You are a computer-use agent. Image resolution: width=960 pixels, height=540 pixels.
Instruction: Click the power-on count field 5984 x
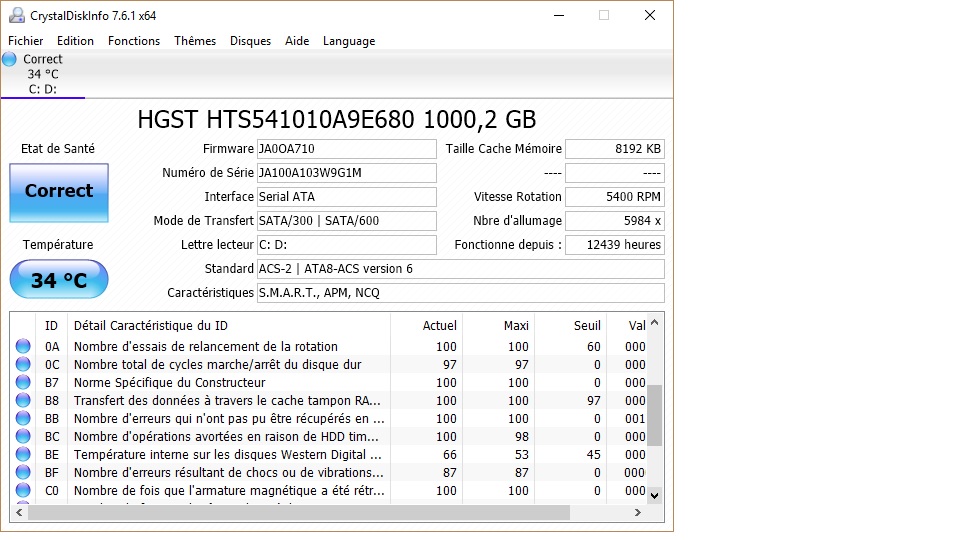pos(615,220)
